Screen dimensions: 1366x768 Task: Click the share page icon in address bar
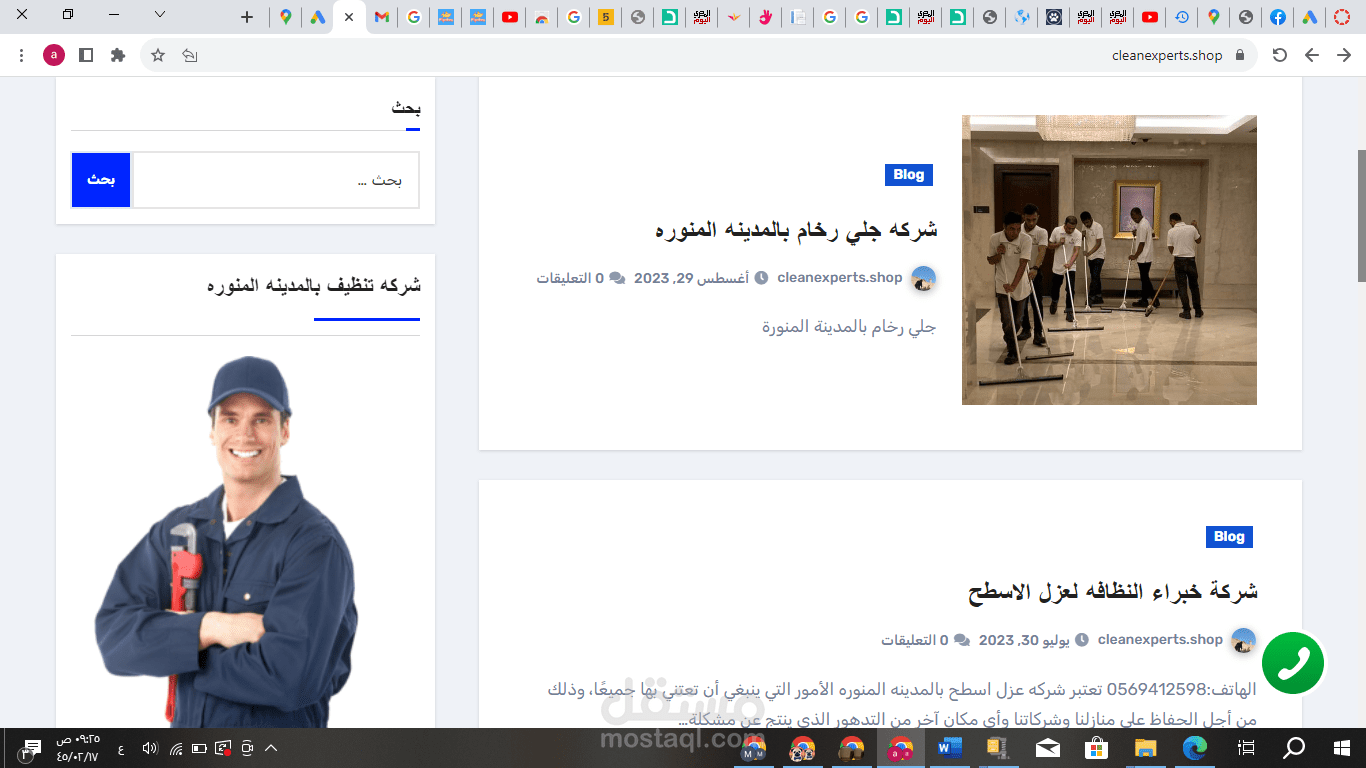190,55
